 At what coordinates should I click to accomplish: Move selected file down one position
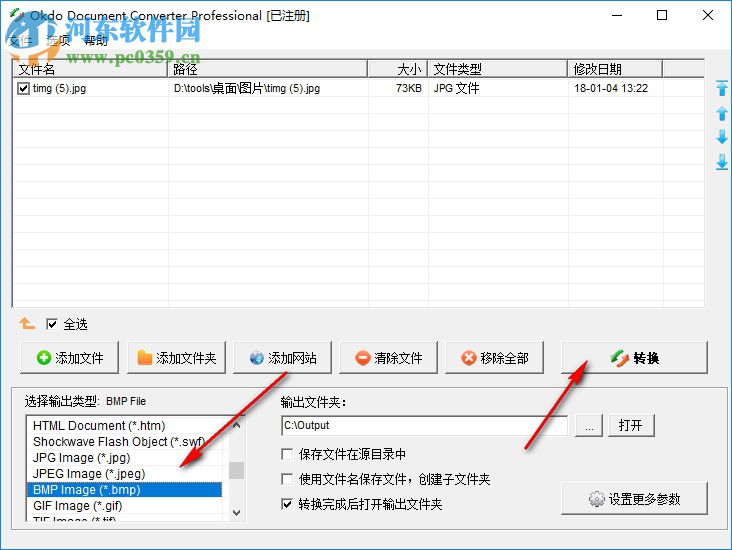[722, 137]
